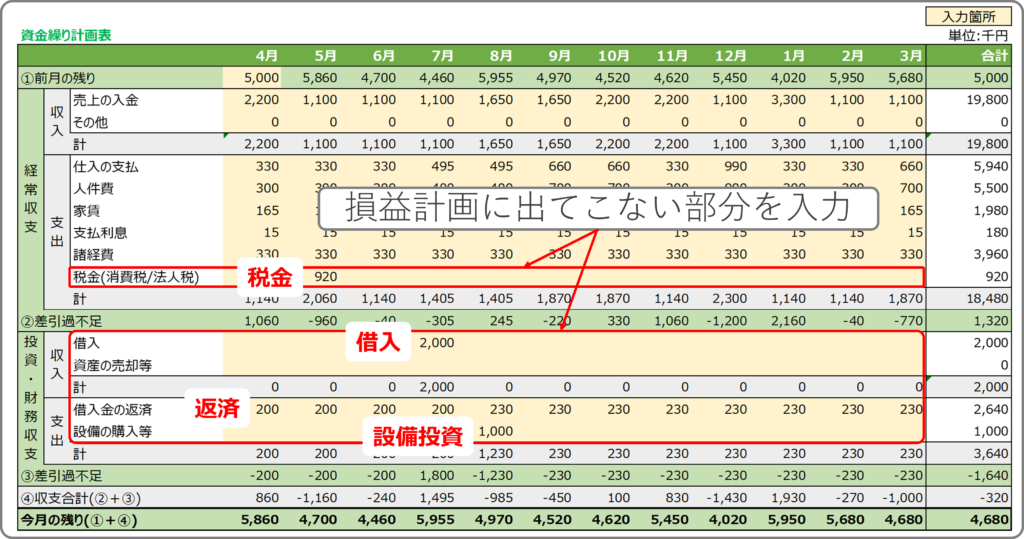Select ②差引過不足 12月 cell -1,200
The width and height of the screenshot is (1024, 539).
pos(727,321)
